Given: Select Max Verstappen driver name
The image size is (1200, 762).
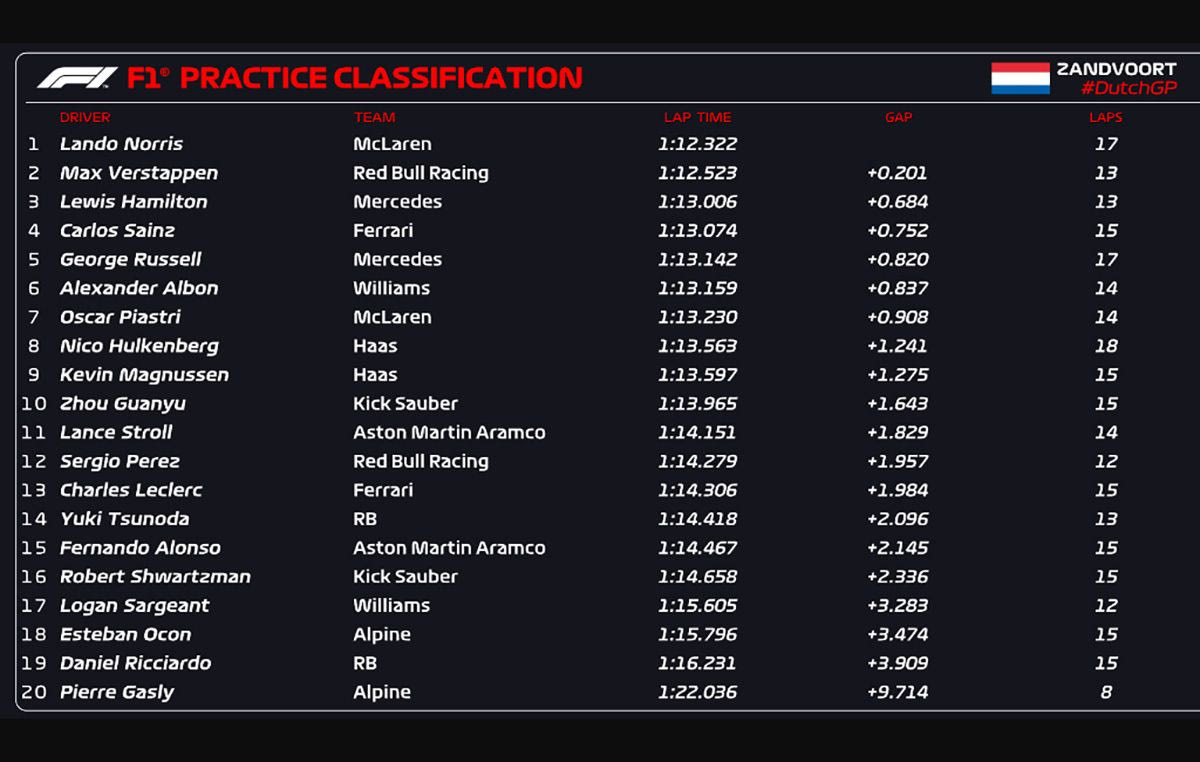Looking at the screenshot, I should pos(138,173).
